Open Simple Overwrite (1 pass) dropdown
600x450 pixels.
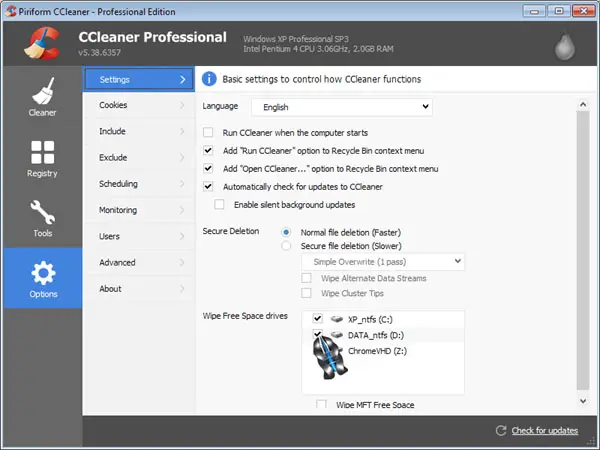383,262
